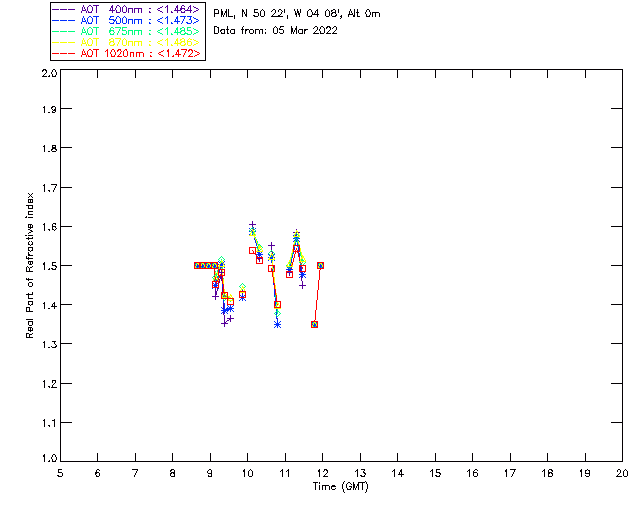Viewport: 640px width, 512px height.
Task: Click the y-axis label 1.2
Action: tap(49, 384)
